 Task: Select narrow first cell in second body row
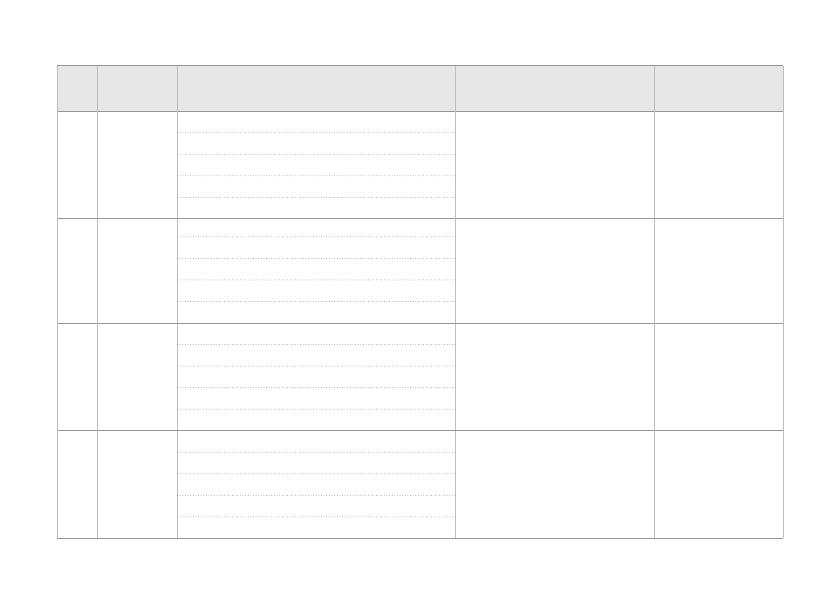[78, 271]
